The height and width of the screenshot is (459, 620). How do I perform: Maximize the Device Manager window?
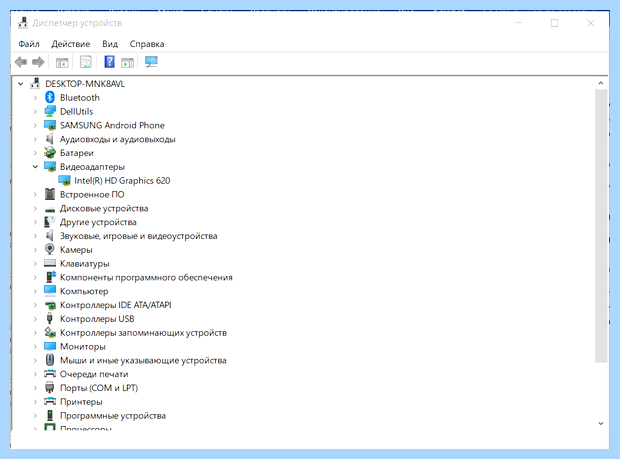[x=554, y=23]
